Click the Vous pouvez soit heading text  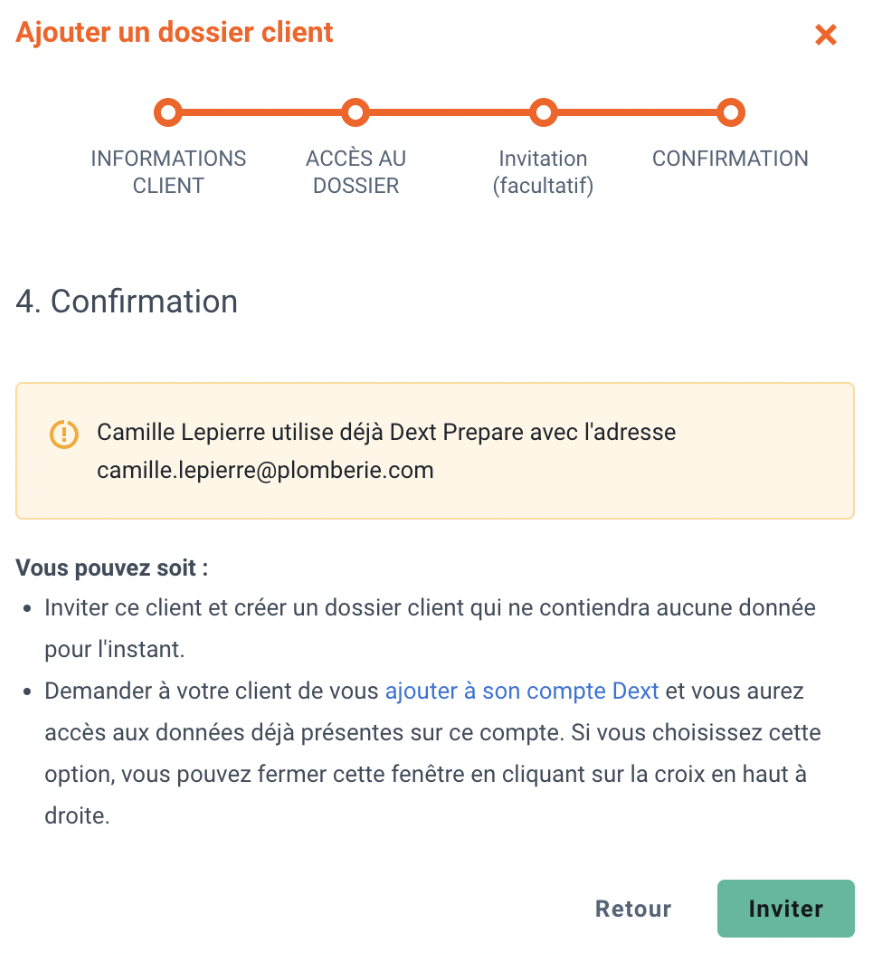(x=112, y=568)
